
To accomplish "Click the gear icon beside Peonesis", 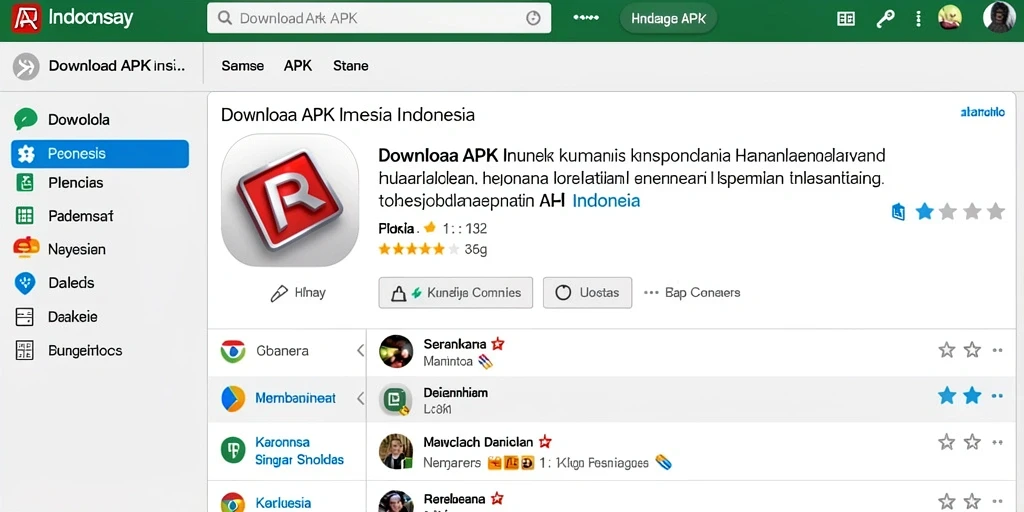I will pos(25,154).
